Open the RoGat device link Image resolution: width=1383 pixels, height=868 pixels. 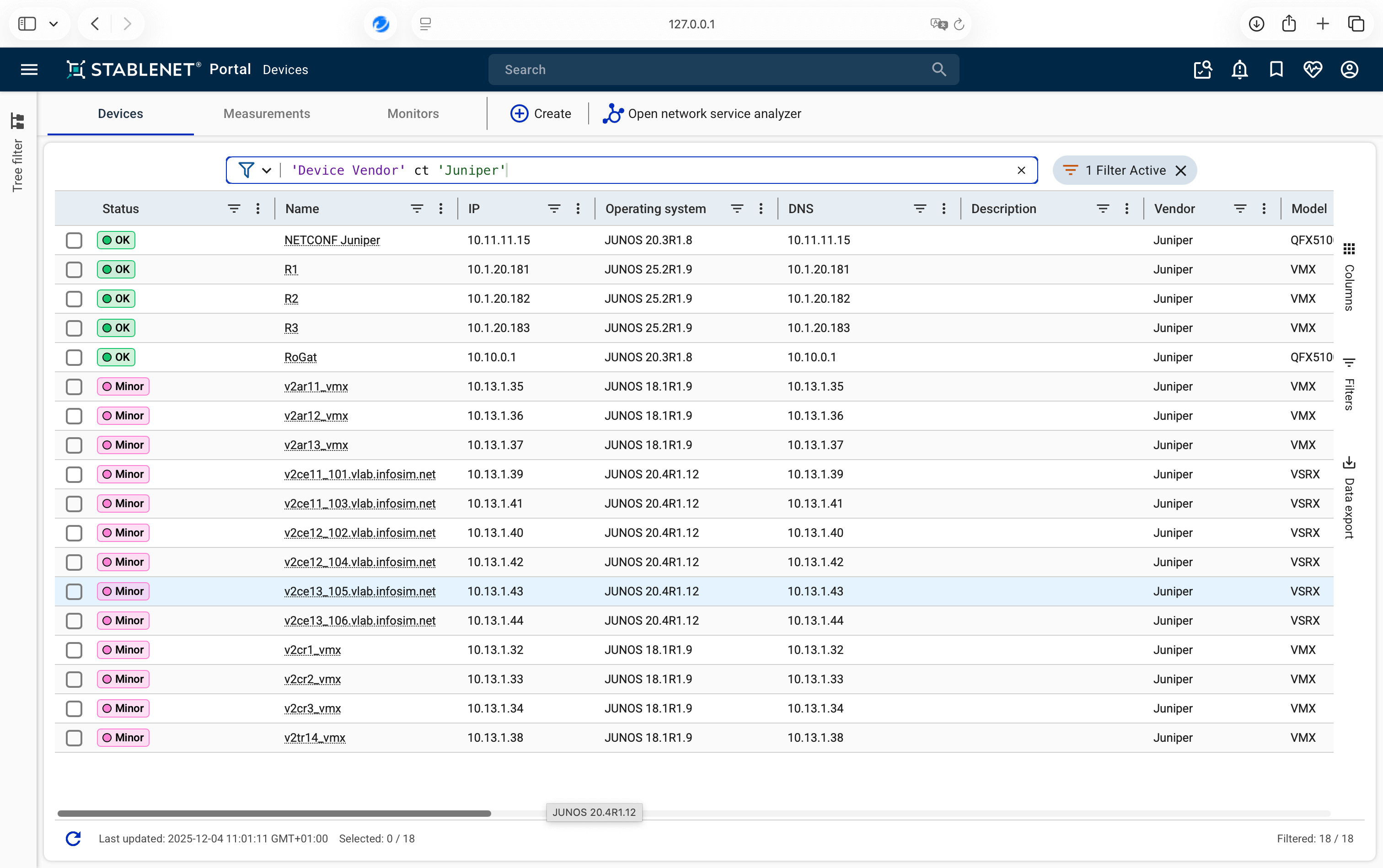pyautogui.click(x=300, y=357)
